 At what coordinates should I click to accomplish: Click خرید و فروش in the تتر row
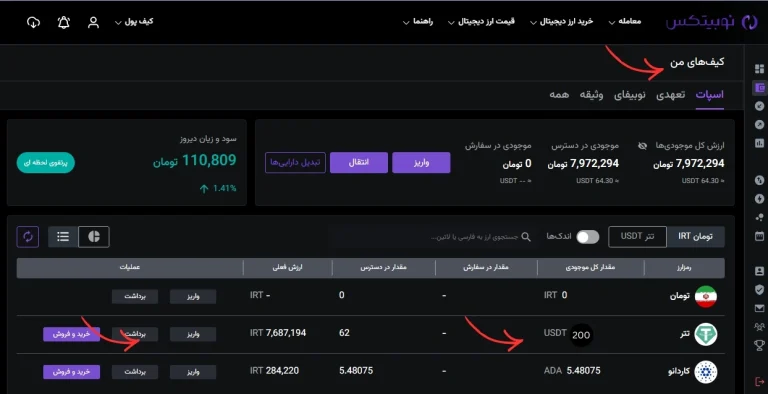point(72,334)
